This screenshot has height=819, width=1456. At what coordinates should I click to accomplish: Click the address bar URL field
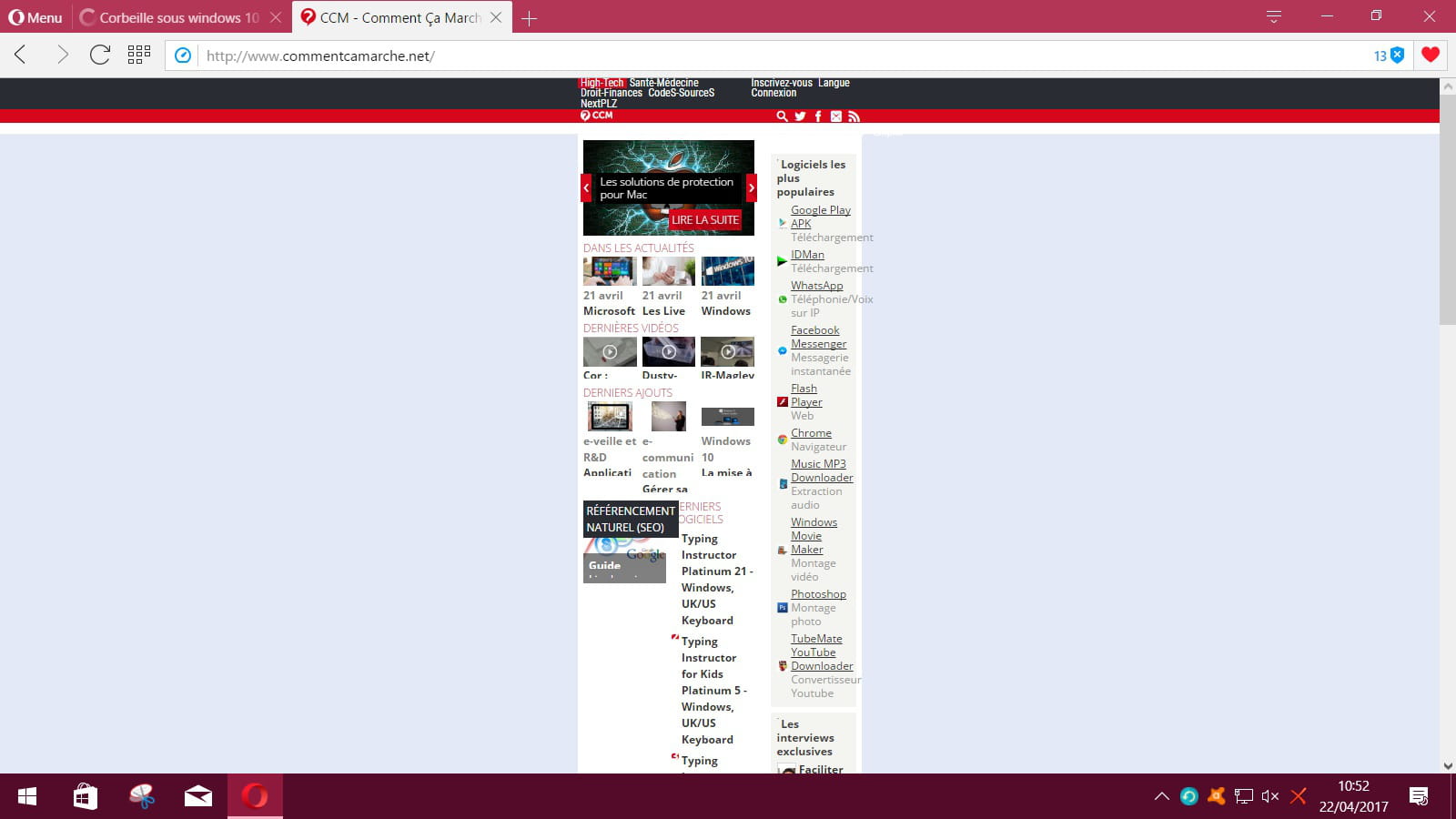(783, 56)
